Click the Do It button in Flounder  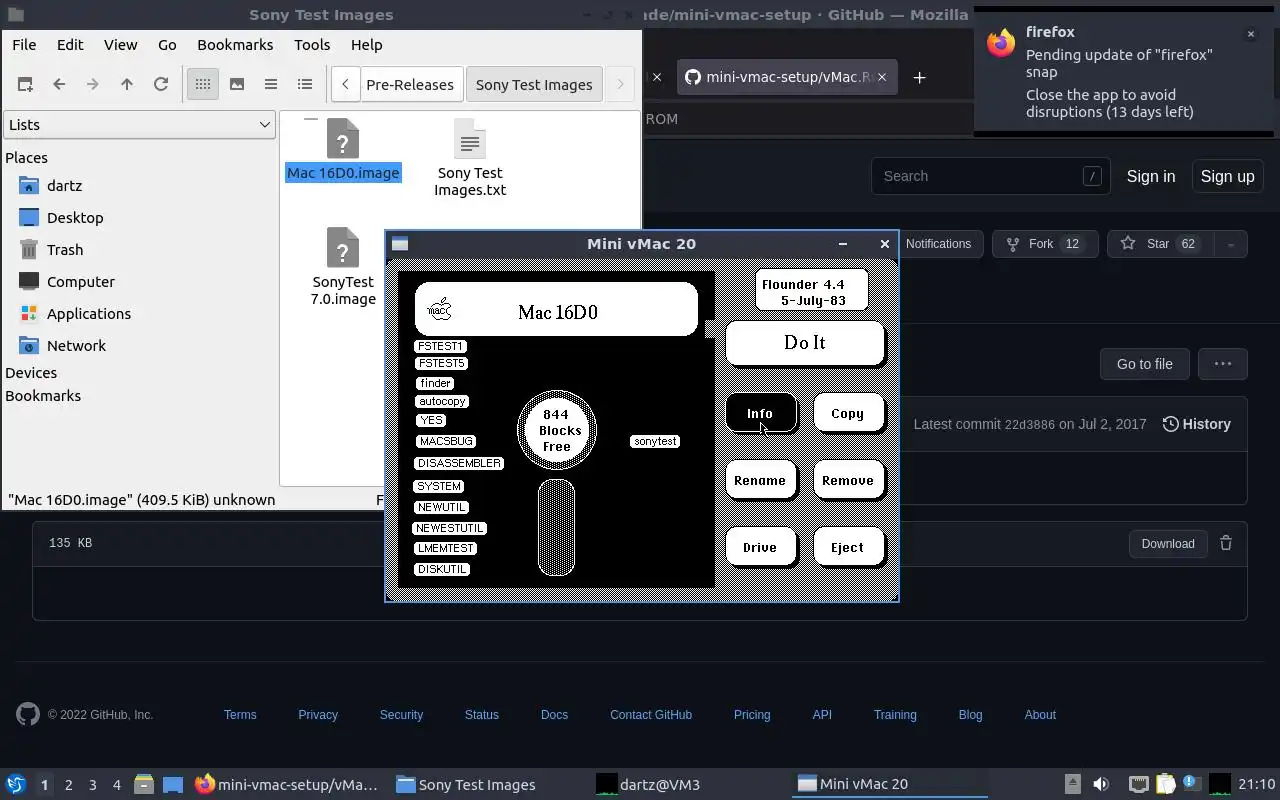click(805, 343)
